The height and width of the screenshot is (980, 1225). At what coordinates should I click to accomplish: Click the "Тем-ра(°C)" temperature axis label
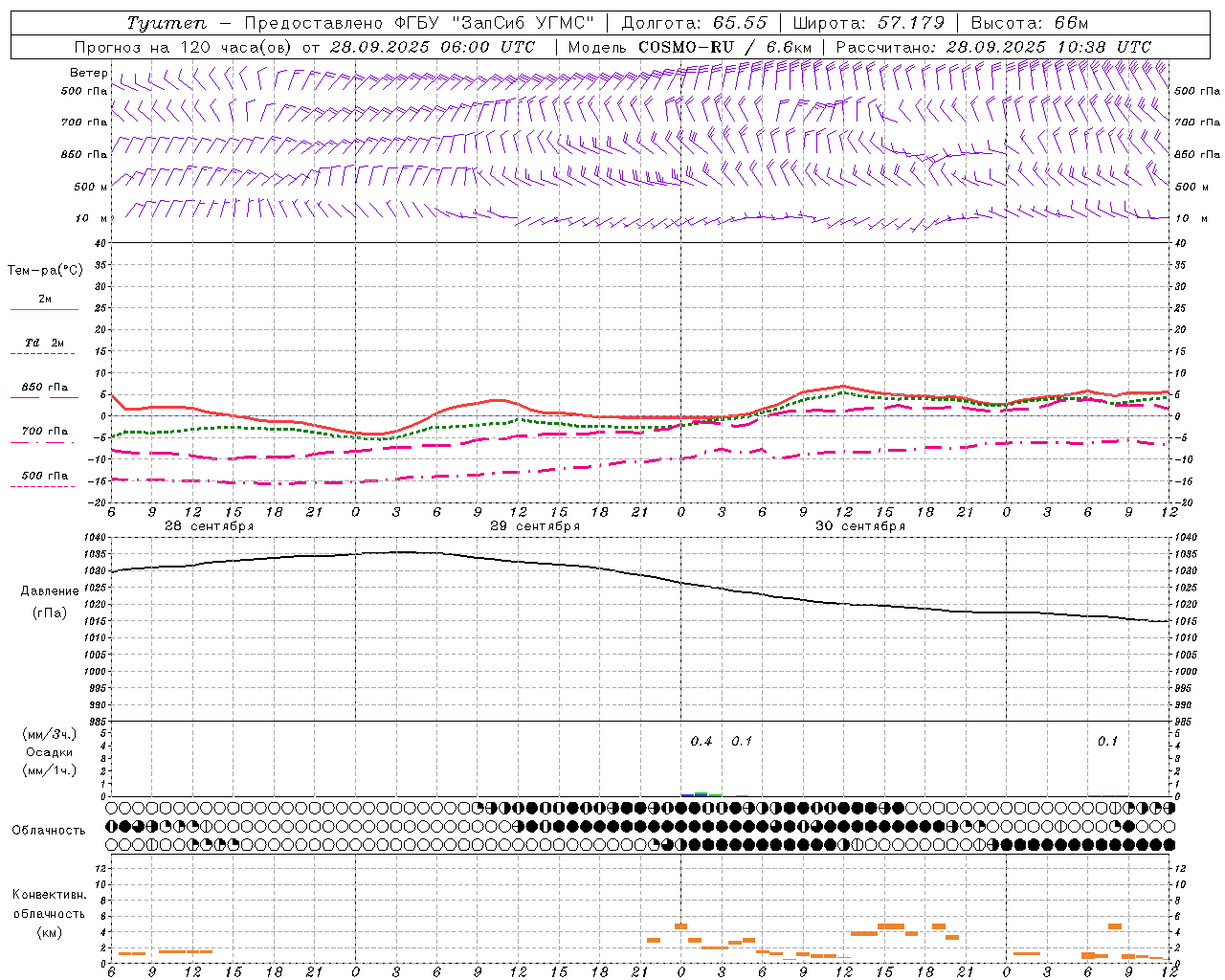45,271
